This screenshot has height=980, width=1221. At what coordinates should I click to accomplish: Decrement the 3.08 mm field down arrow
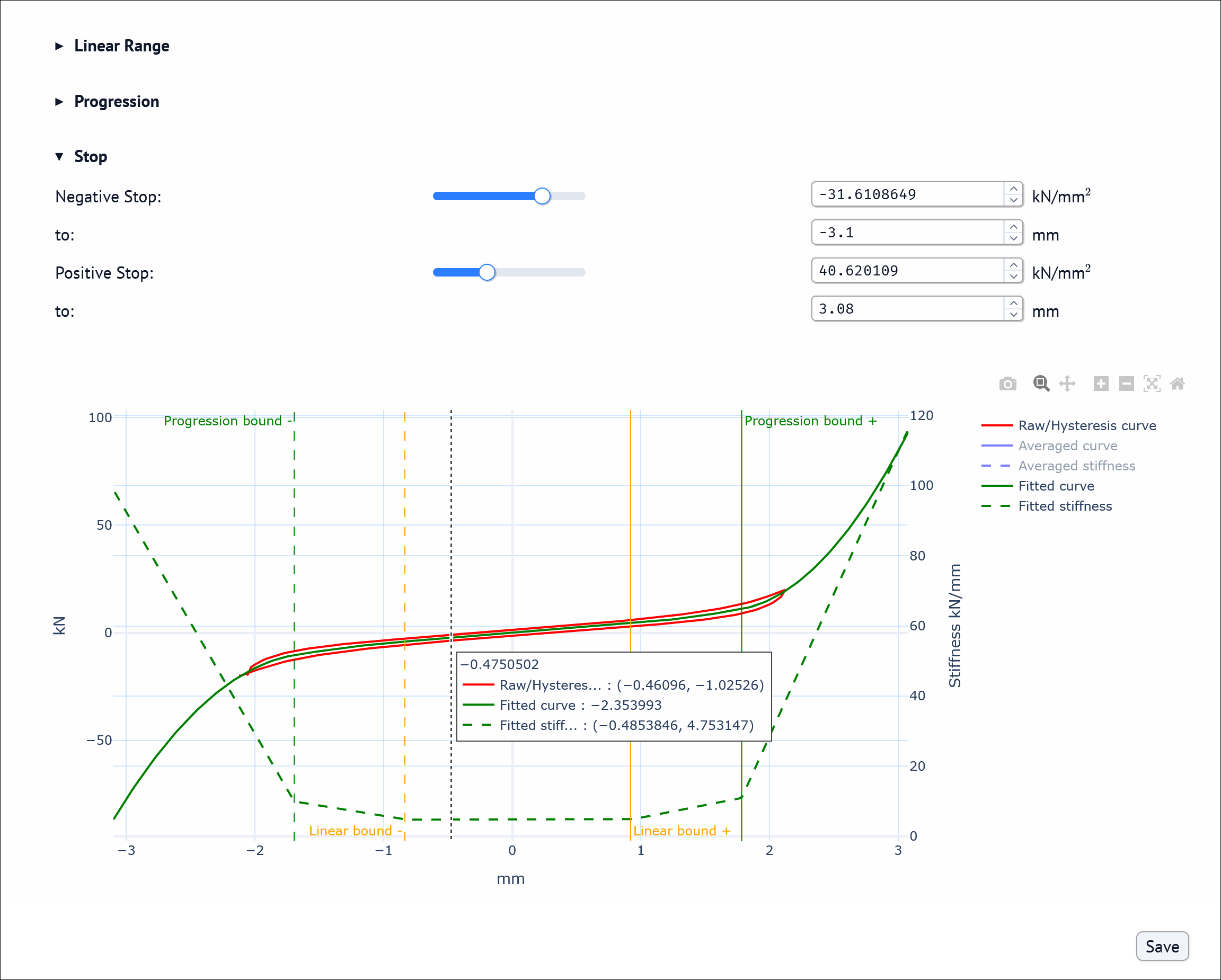[x=1013, y=315]
